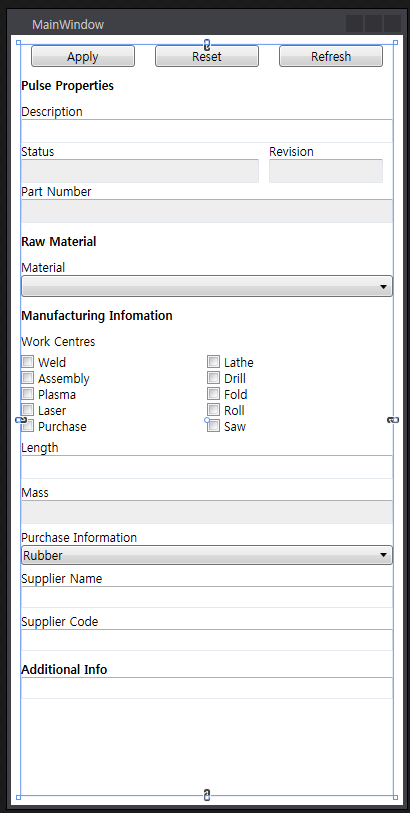Click into the Part Number field
Image resolution: width=410 pixels, height=813 pixels.
pos(207,211)
